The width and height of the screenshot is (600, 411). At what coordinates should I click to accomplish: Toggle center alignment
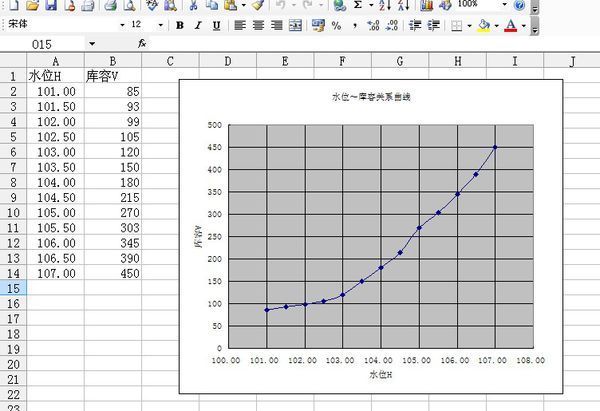258,26
